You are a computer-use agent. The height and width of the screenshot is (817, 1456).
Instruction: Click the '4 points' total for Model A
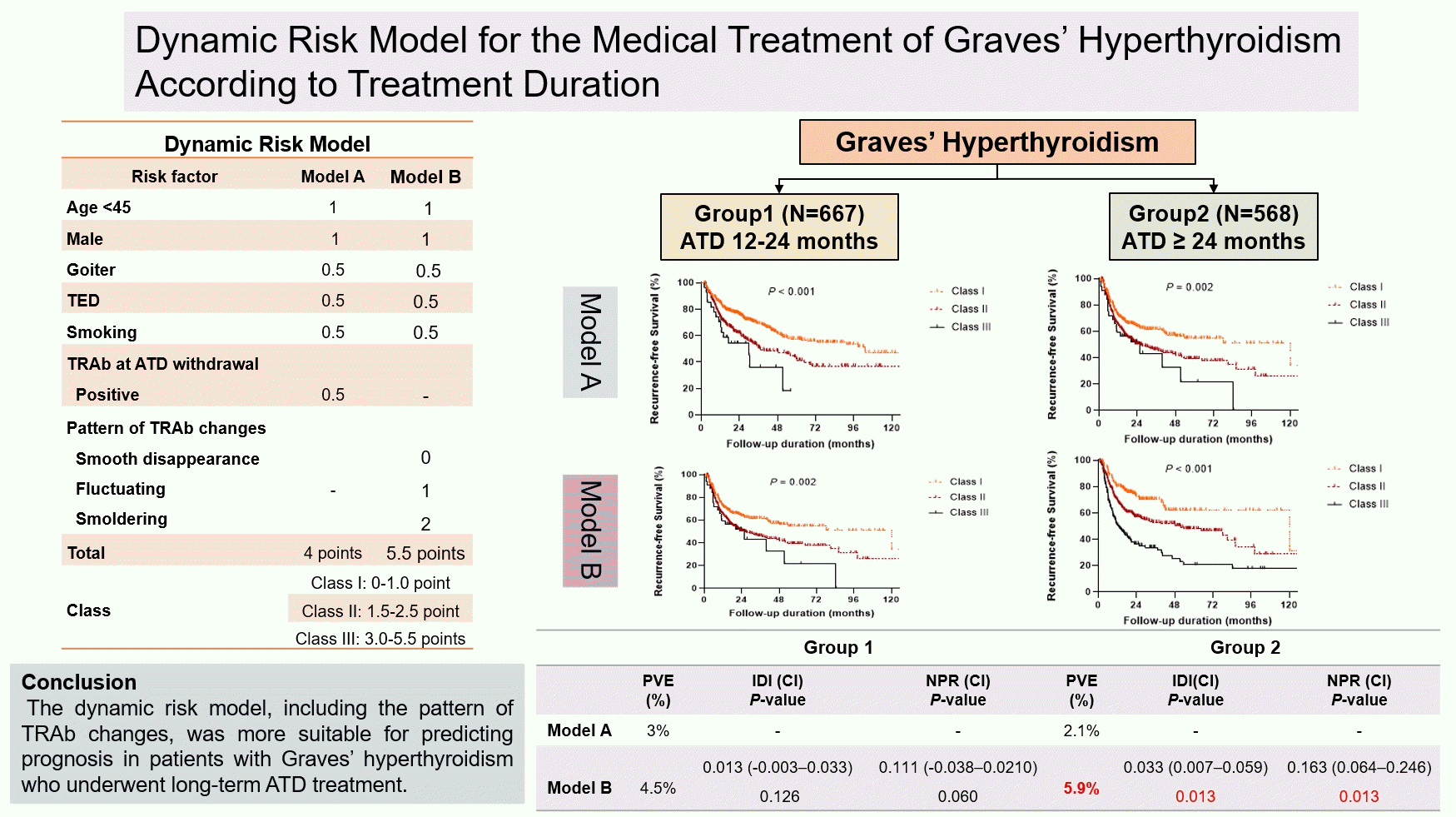click(333, 553)
